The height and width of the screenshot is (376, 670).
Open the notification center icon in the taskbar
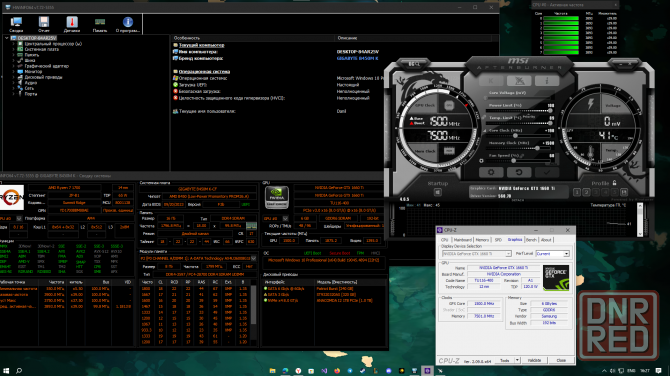[658, 370]
